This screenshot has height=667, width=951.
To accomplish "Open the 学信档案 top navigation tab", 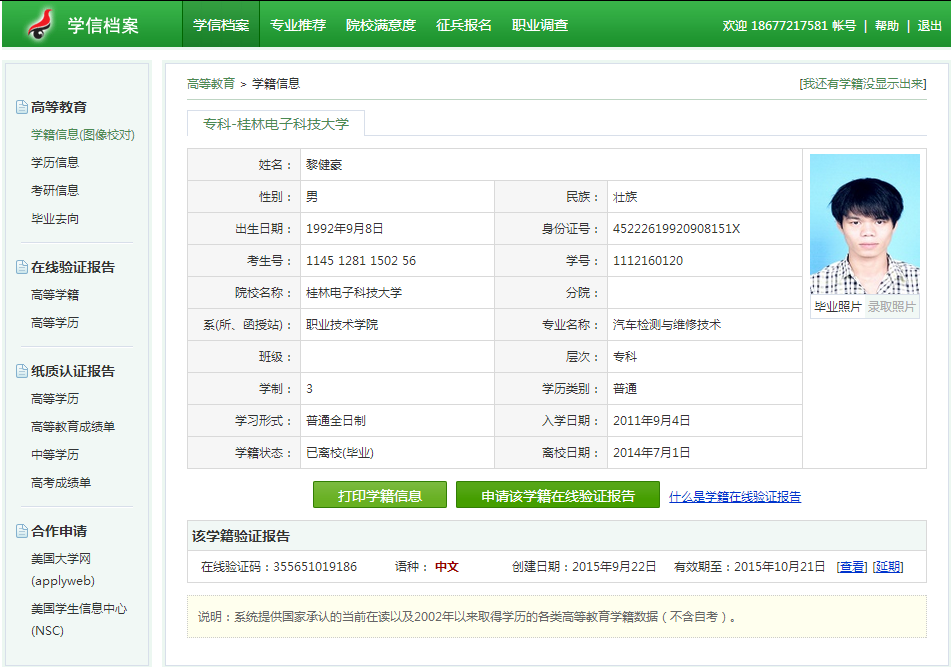I will 221,25.
